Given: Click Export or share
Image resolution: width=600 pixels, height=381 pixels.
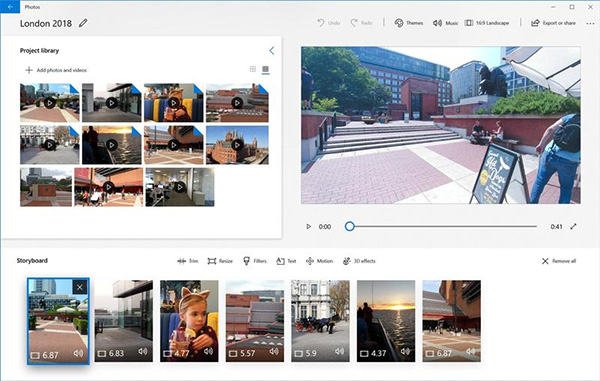Looking at the screenshot, I should 553,23.
